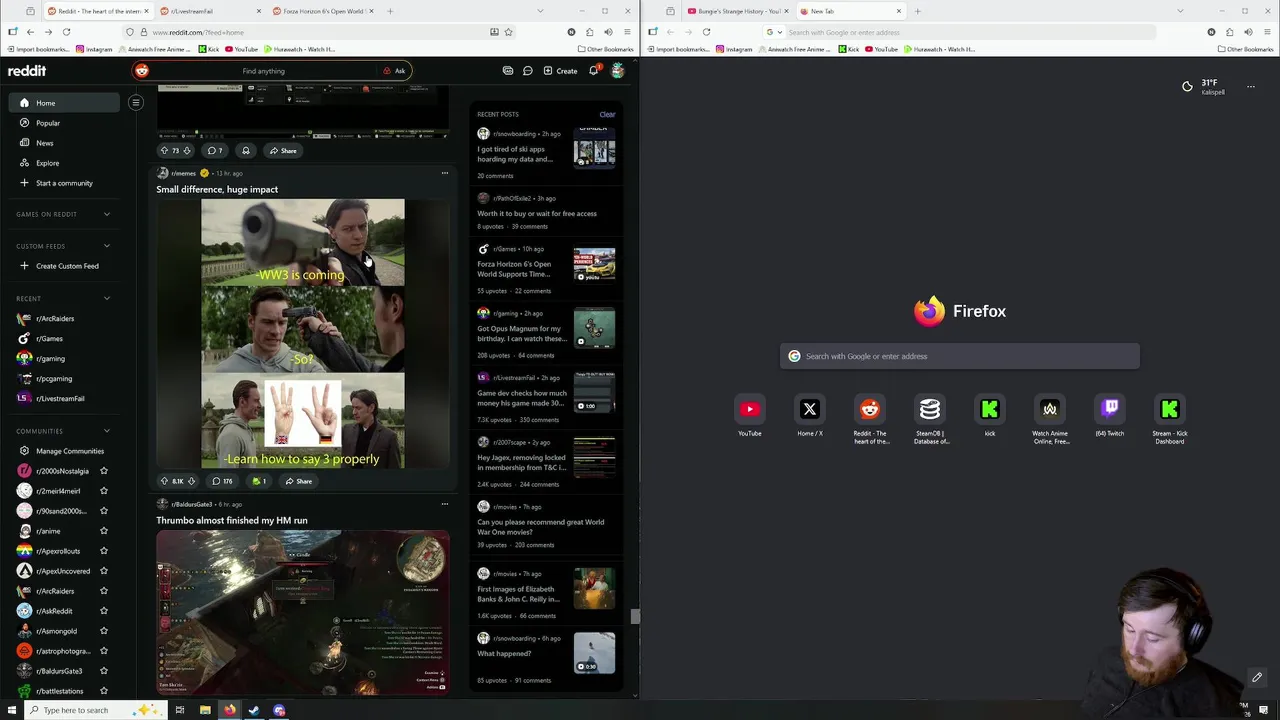This screenshot has height=720, width=1280.
Task: Toggle favorite star for r/2000sNostalgia
Action: [x=103, y=471]
